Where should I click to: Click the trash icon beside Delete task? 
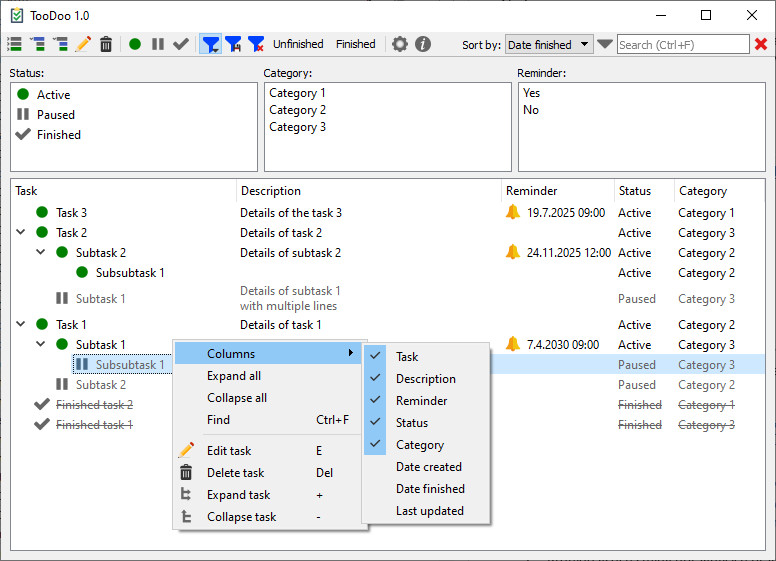click(x=186, y=472)
